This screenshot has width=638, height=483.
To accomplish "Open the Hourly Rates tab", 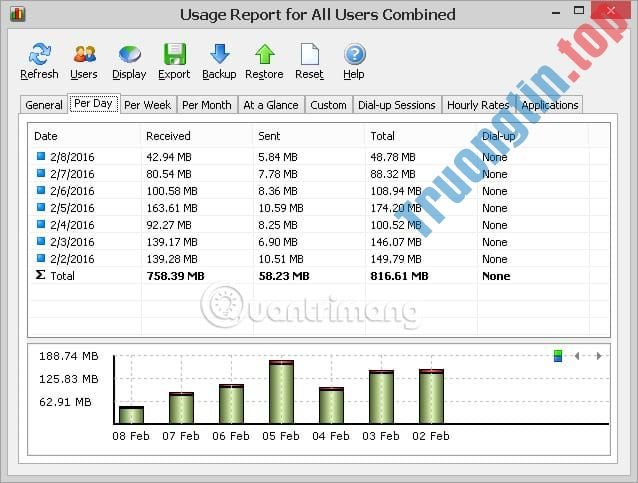I will tap(477, 105).
